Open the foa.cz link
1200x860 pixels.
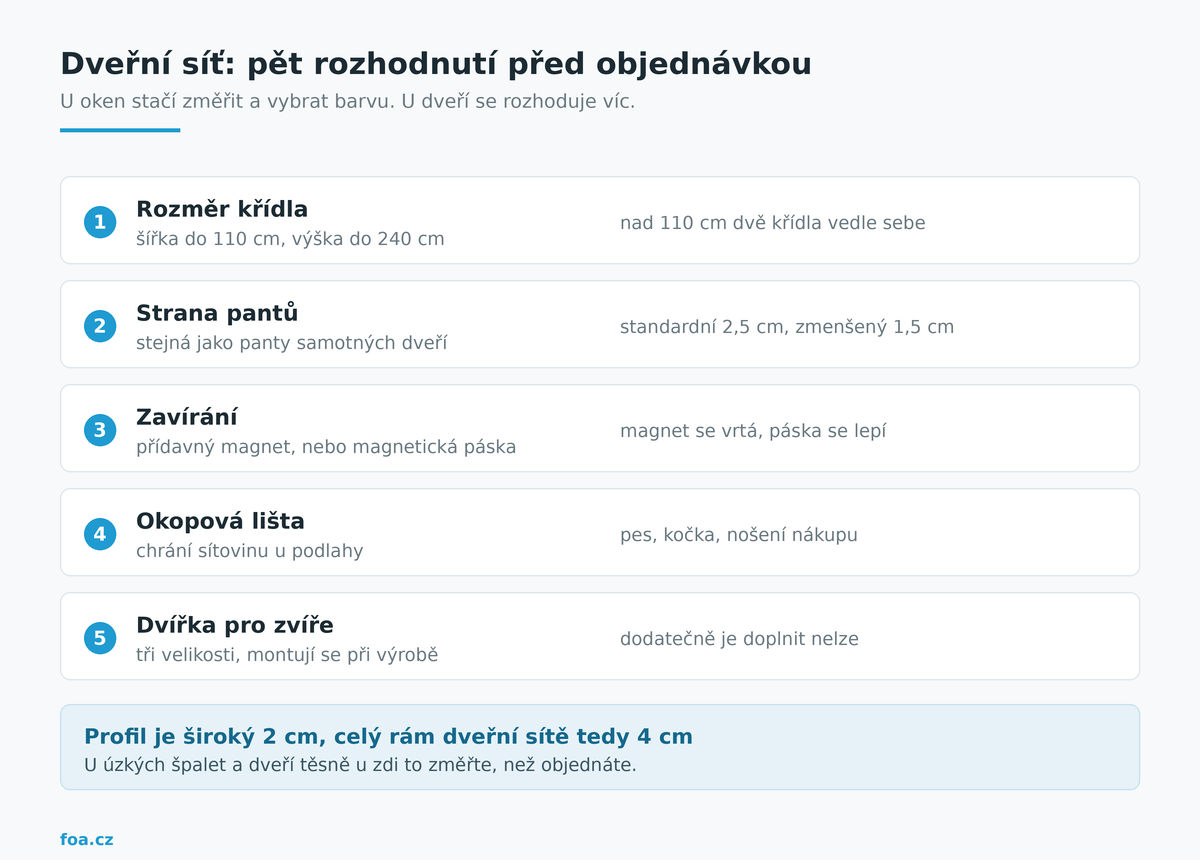(87, 839)
